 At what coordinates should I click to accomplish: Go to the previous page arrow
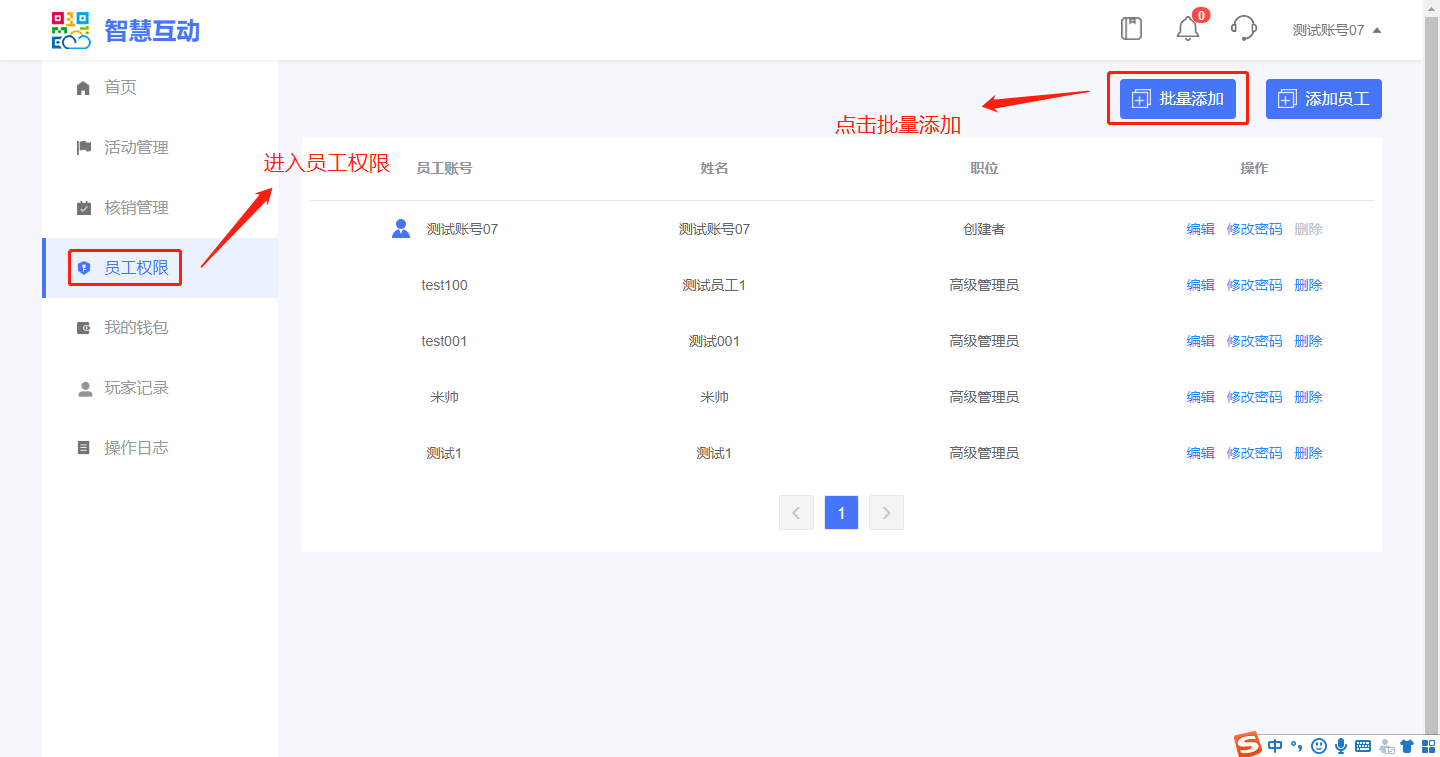point(796,513)
